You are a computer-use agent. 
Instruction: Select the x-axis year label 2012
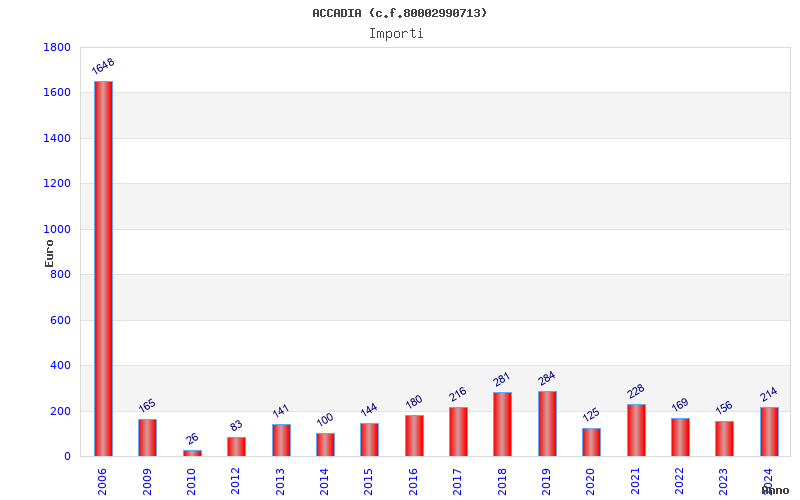pyautogui.click(x=235, y=482)
